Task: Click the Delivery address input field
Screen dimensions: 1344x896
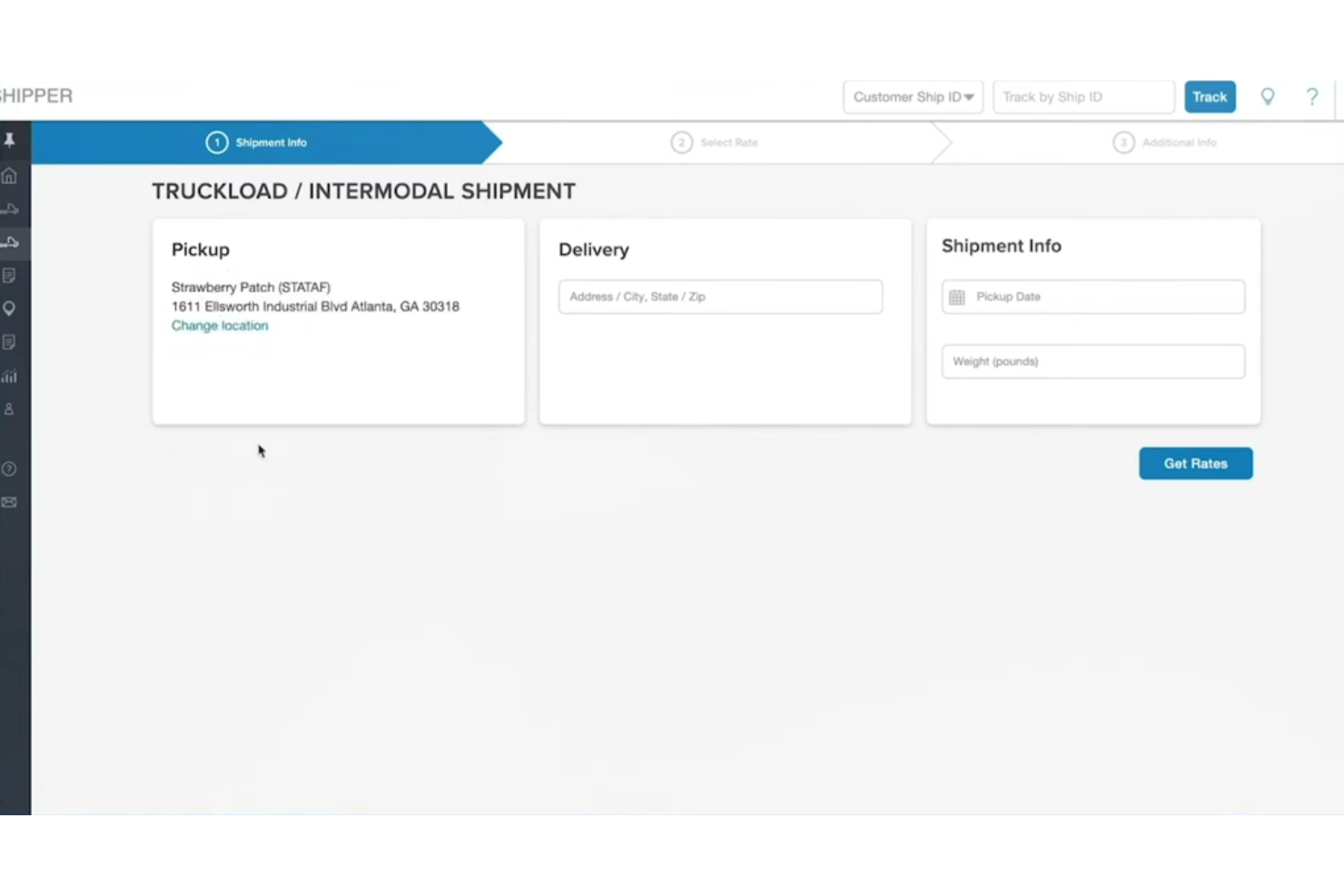Action: (x=719, y=297)
